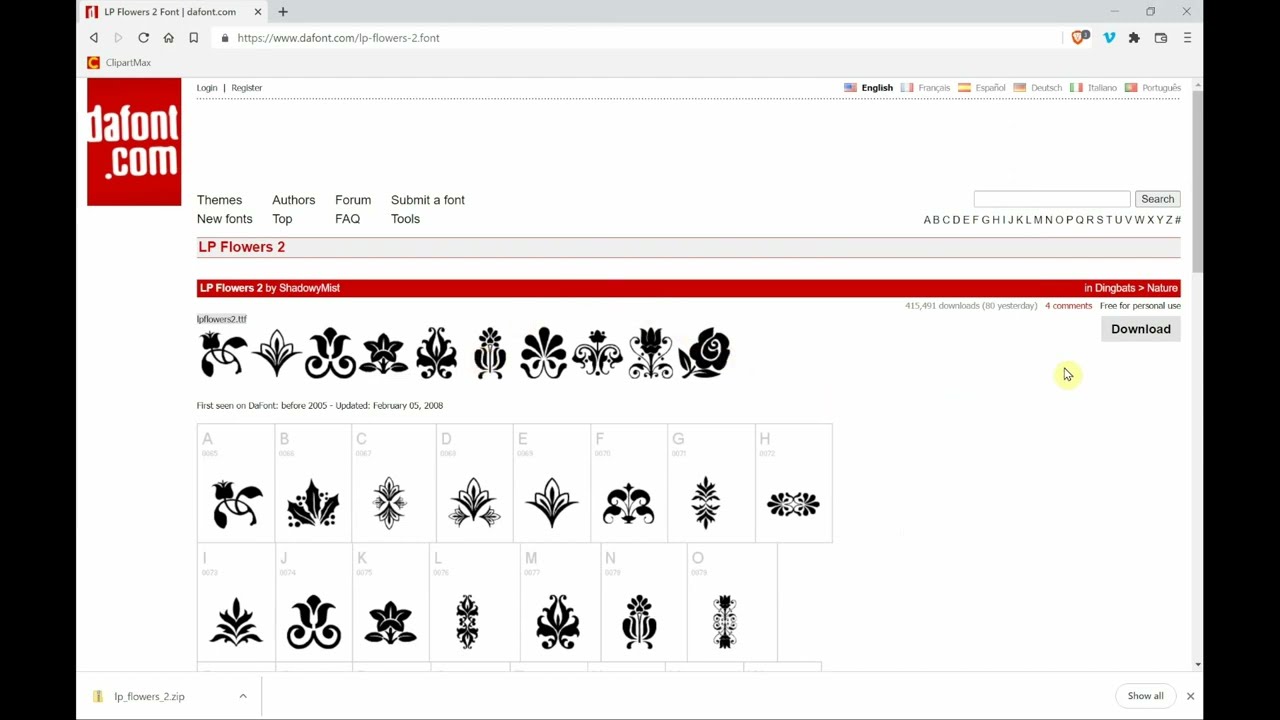Screen dimensions: 1280x720
Task: Open the browser wallet icon
Action: pyautogui.click(x=1161, y=38)
